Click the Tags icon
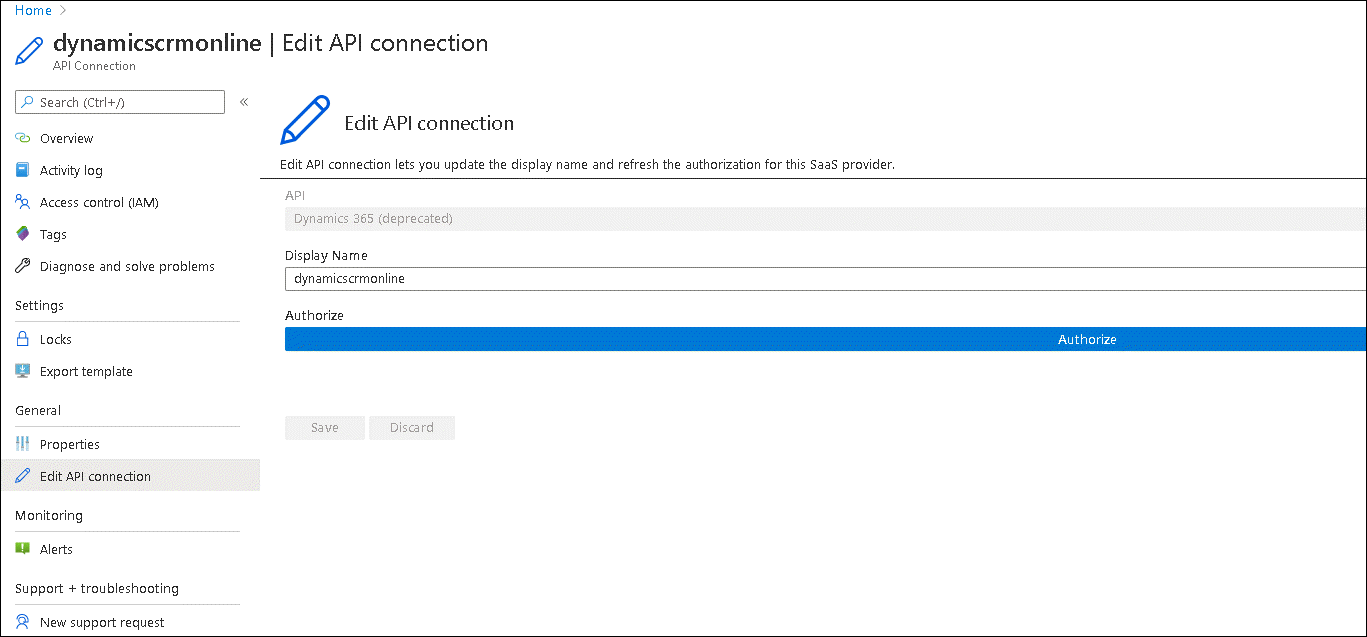This screenshot has height=637, width=1367. point(23,234)
